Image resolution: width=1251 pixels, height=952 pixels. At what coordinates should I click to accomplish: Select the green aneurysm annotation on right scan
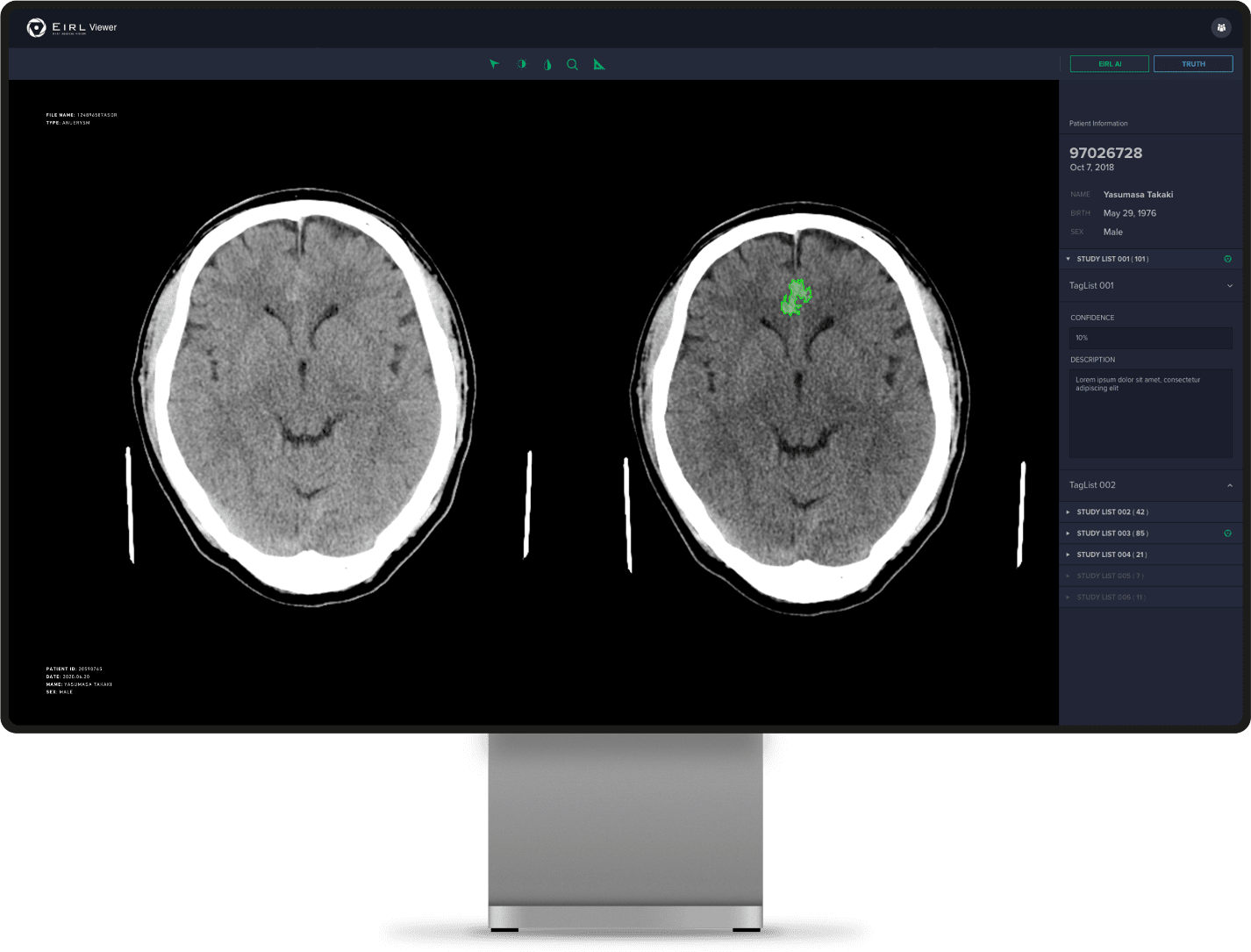796,297
